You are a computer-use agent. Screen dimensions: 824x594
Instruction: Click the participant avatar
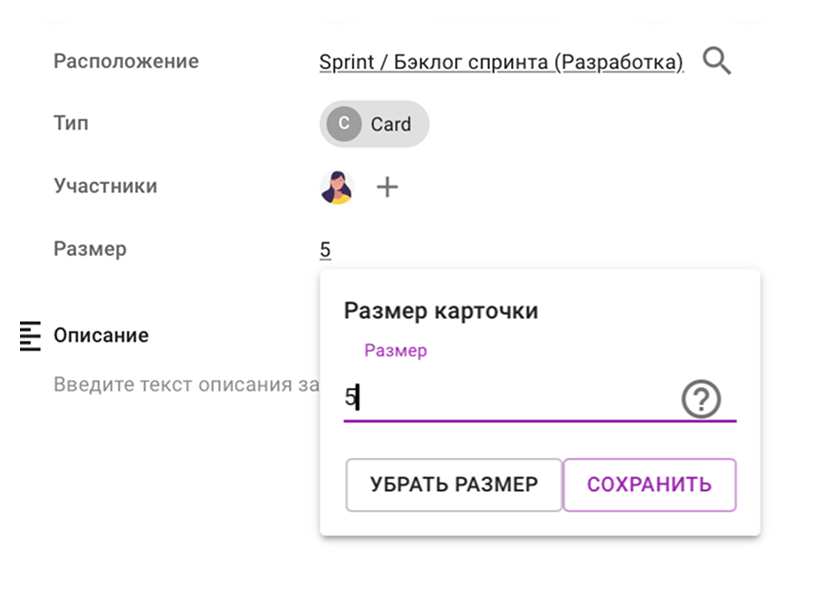pos(337,187)
